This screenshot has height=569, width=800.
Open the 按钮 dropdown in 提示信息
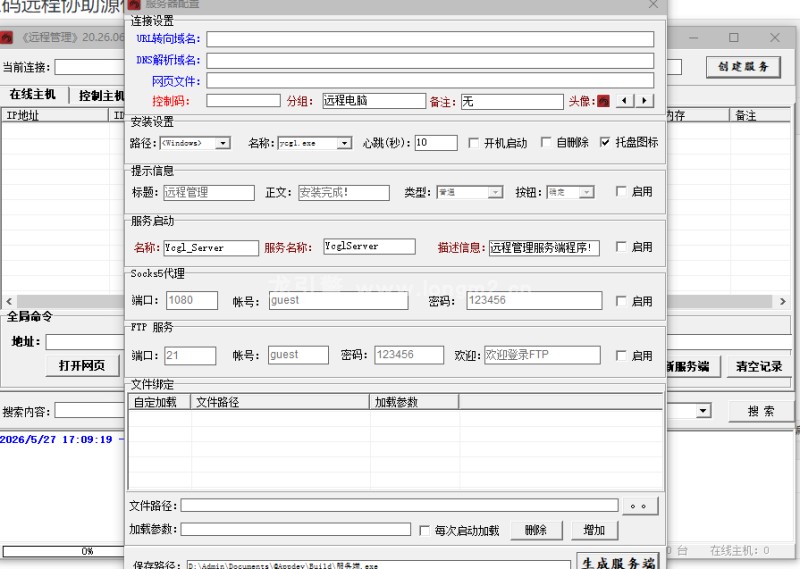[x=587, y=192]
